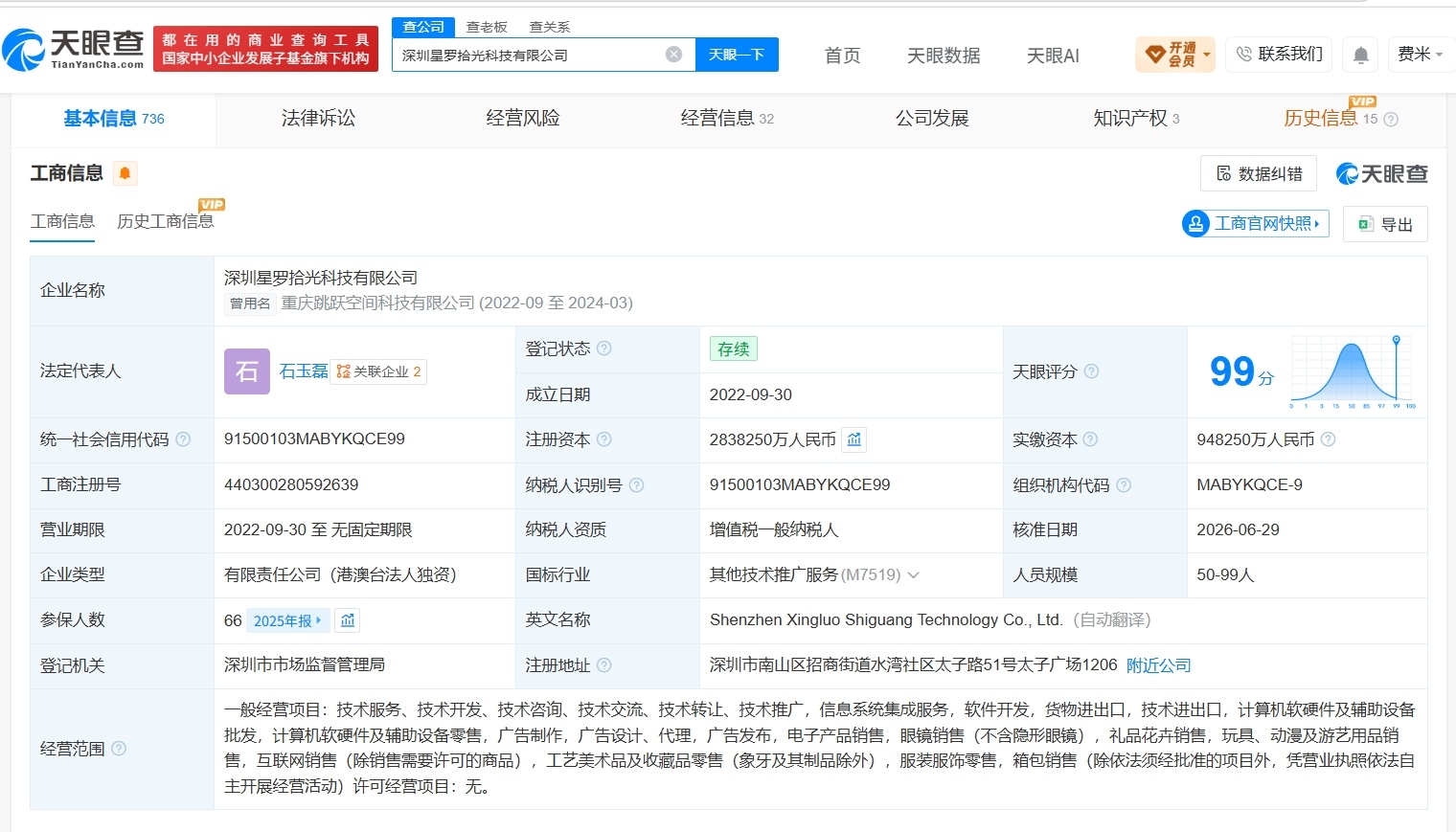Screen dimensions: 1456x832
Task: Click the 石 avatar of the legal representative
Action: point(247,371)
